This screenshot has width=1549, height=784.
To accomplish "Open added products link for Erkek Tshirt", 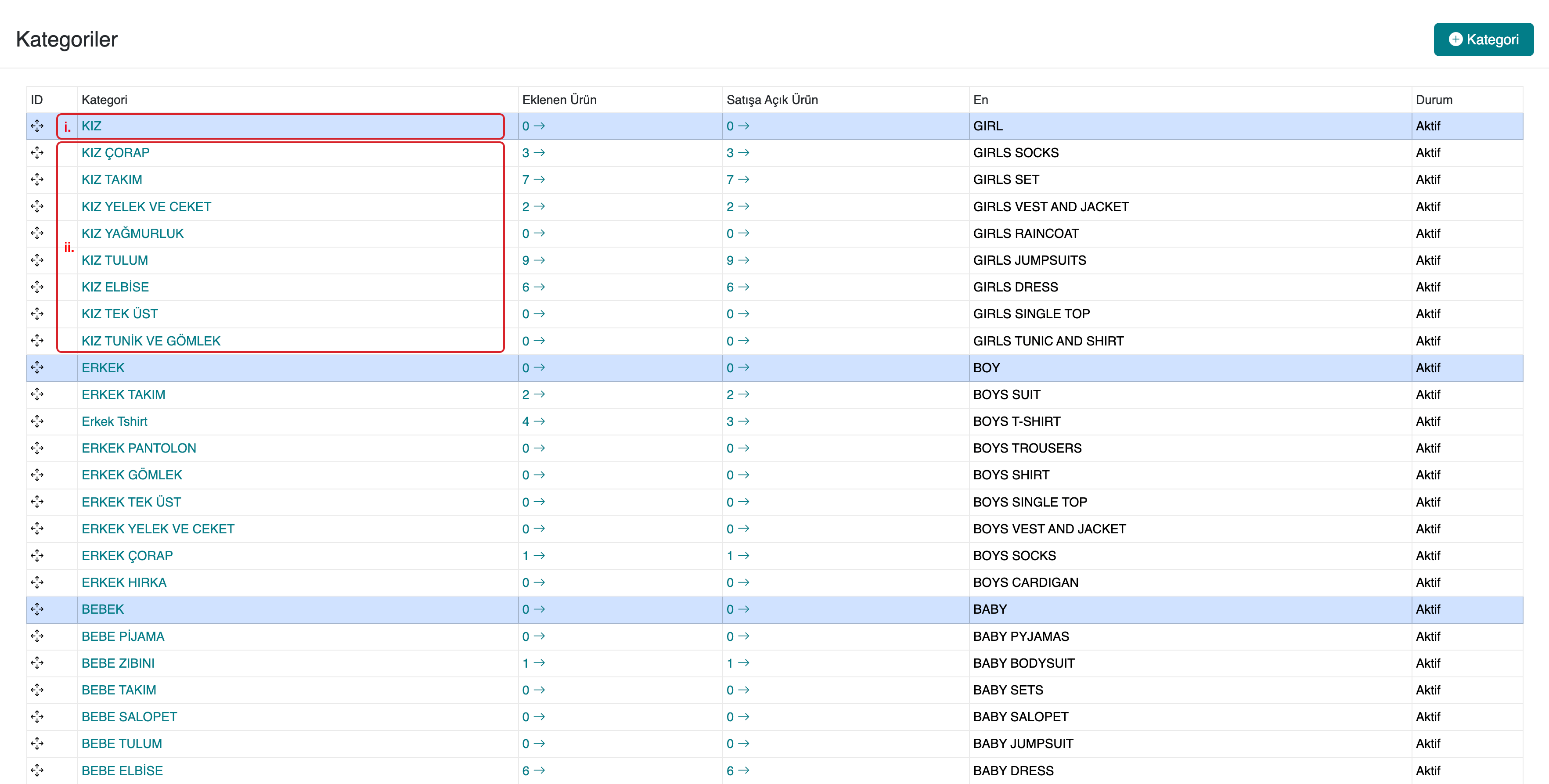I will coord(533,421).
